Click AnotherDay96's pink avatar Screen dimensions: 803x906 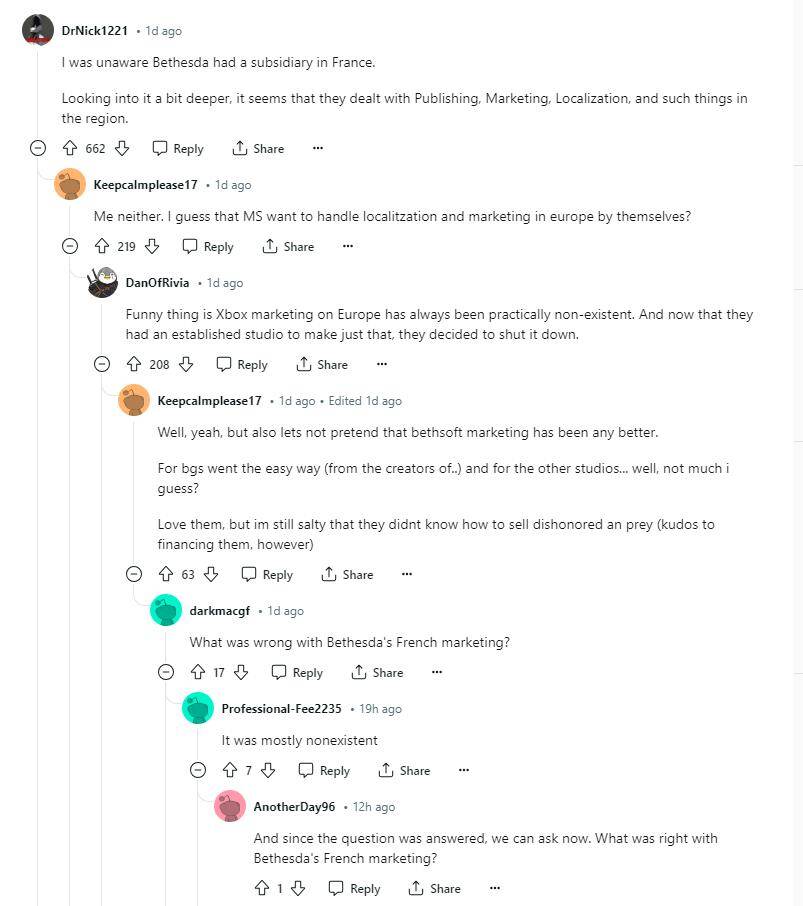[230, 807]
